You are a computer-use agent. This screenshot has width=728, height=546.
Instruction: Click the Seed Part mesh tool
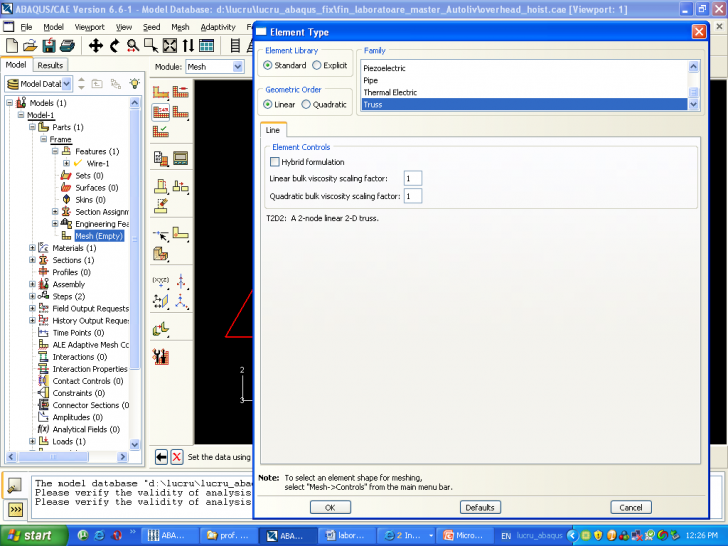tap(161, 93)
